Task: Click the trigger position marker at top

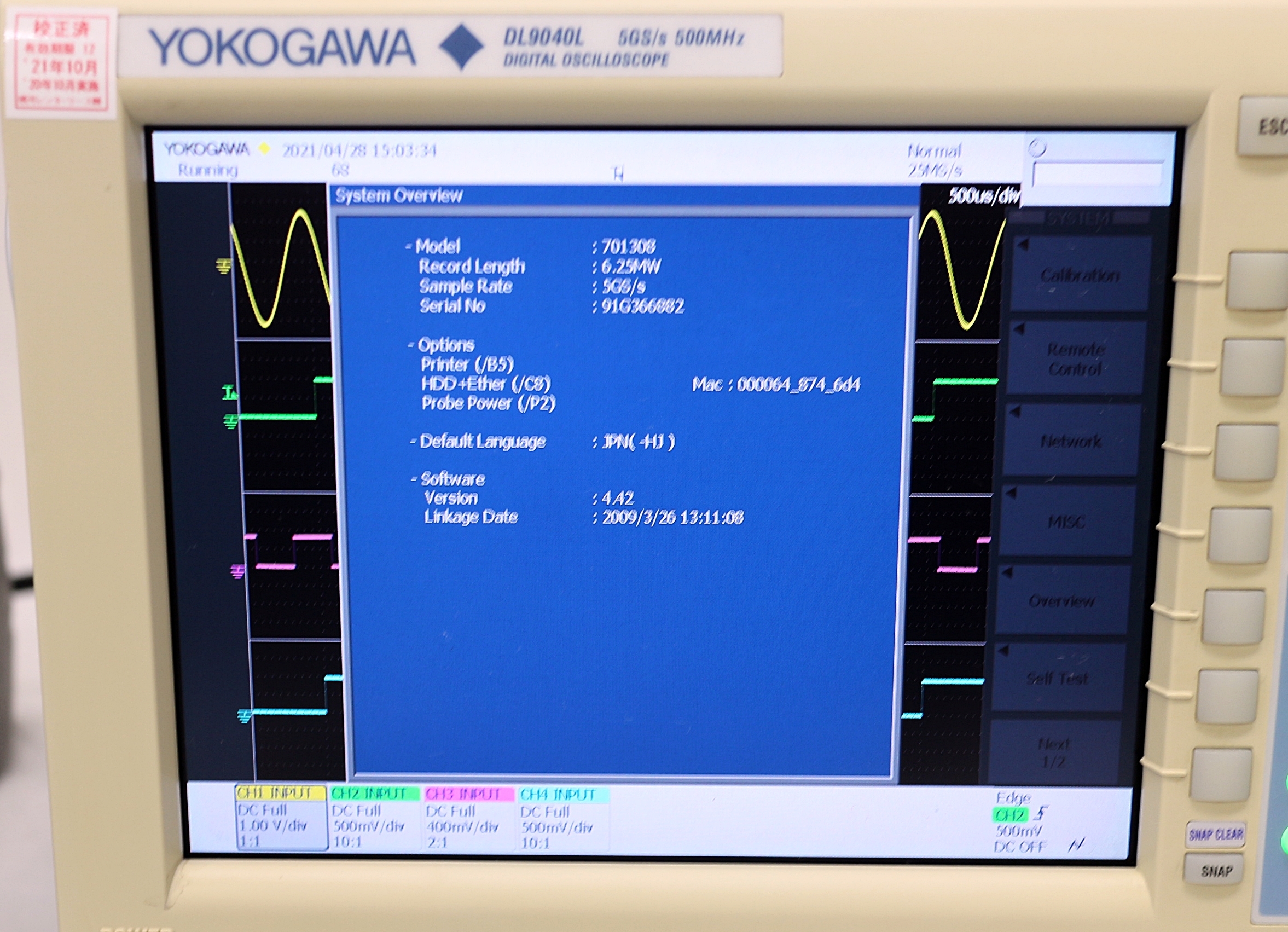Action: (x=618, y=172)
